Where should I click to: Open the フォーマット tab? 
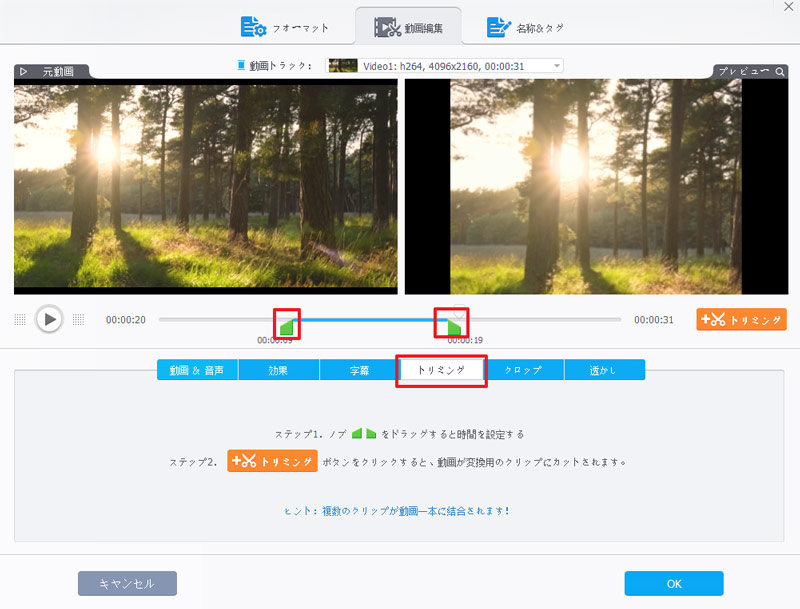[x=285, y=27]
